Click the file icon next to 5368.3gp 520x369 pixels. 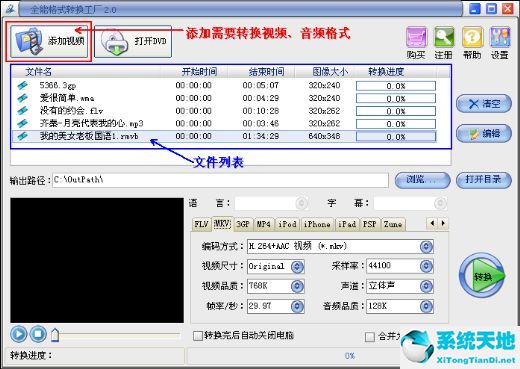(x=22, y=85)
